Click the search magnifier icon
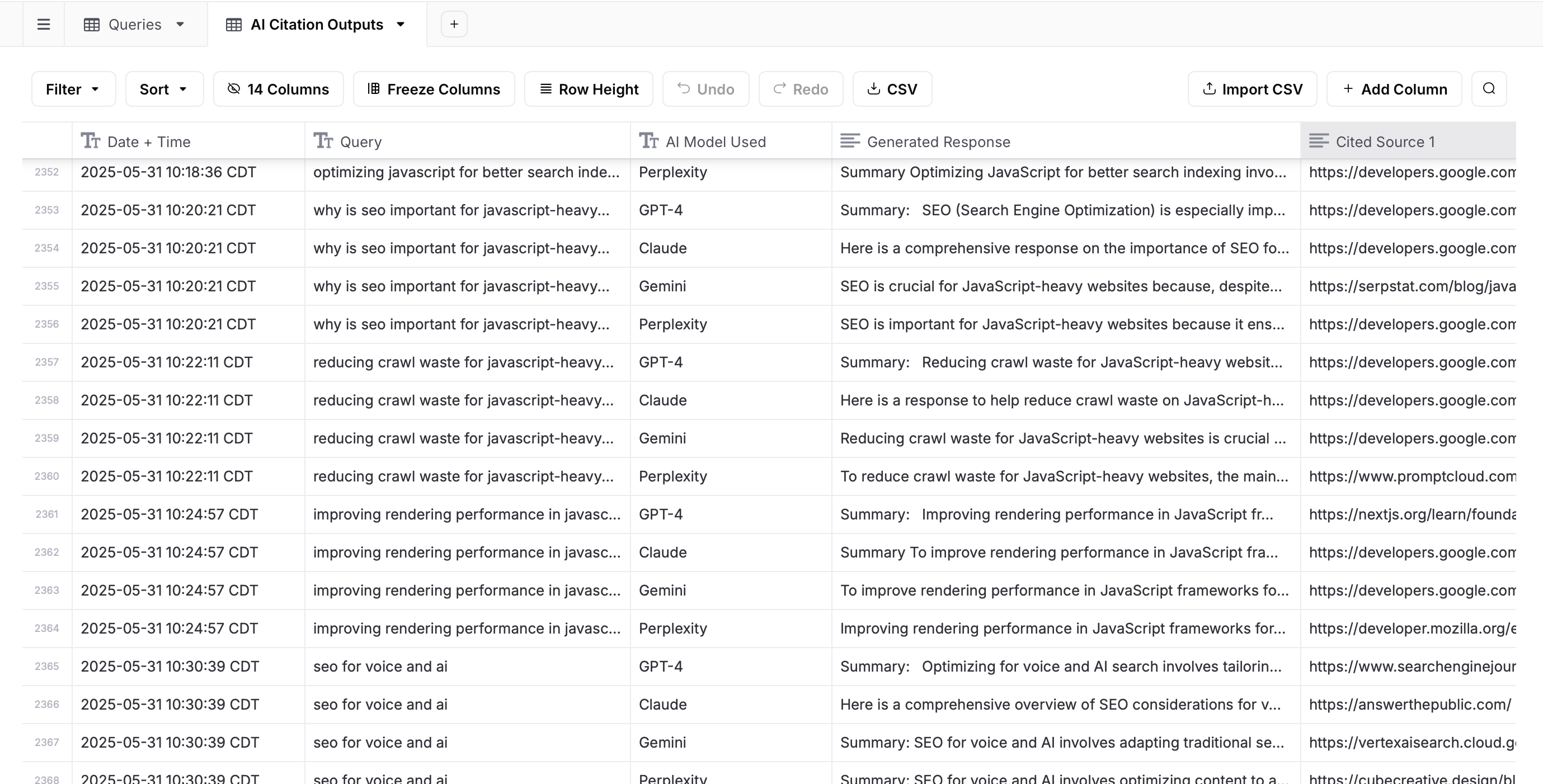Viewport: 1543px width, 784px height. 1489,89
